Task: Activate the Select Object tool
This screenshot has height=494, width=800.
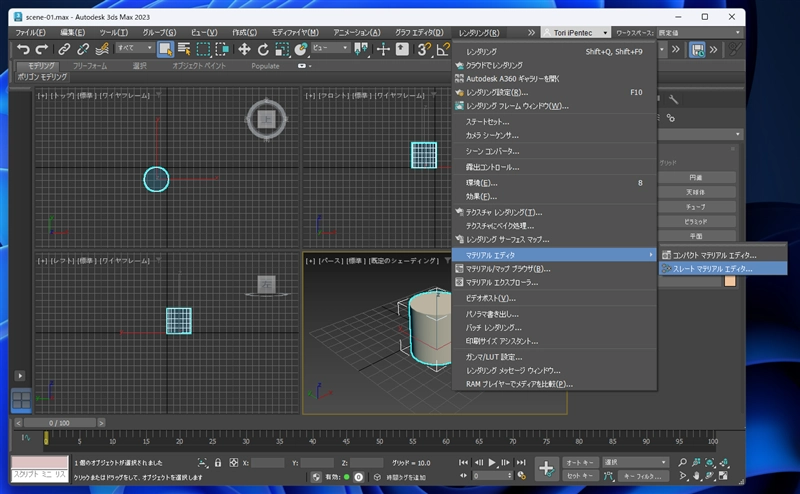Action: [165, 49]
